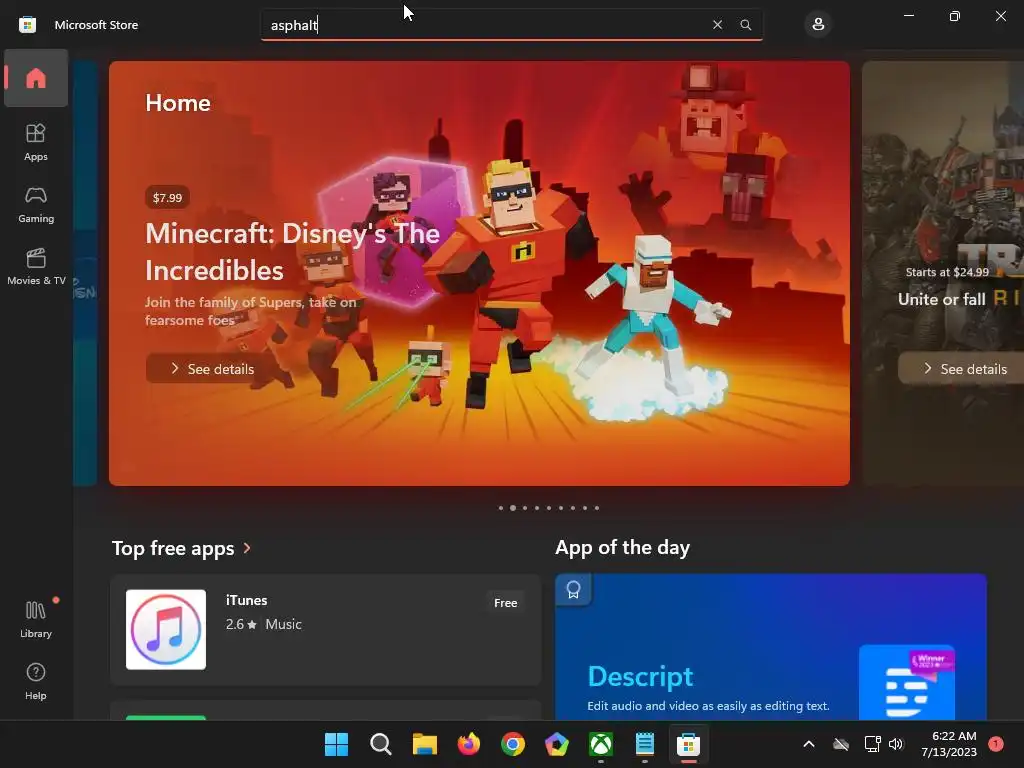Open the Xbox app from taskbar
This screenshot has width=1024, height=768.
(x=601, y=744)
